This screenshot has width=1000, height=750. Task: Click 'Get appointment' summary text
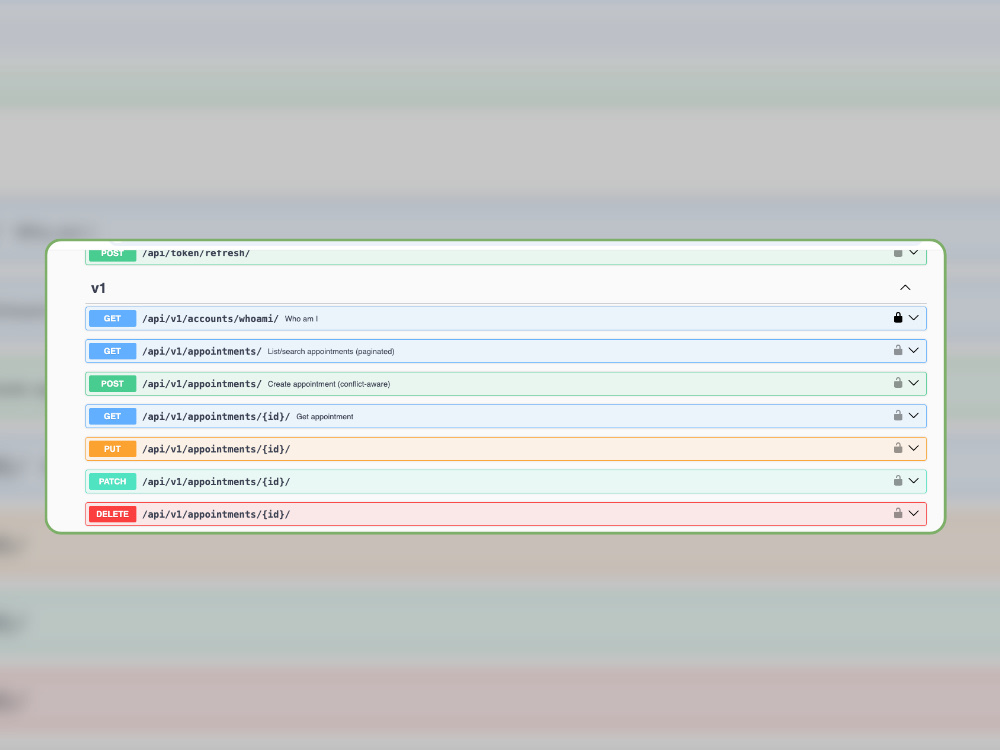[x=325, y=416]
